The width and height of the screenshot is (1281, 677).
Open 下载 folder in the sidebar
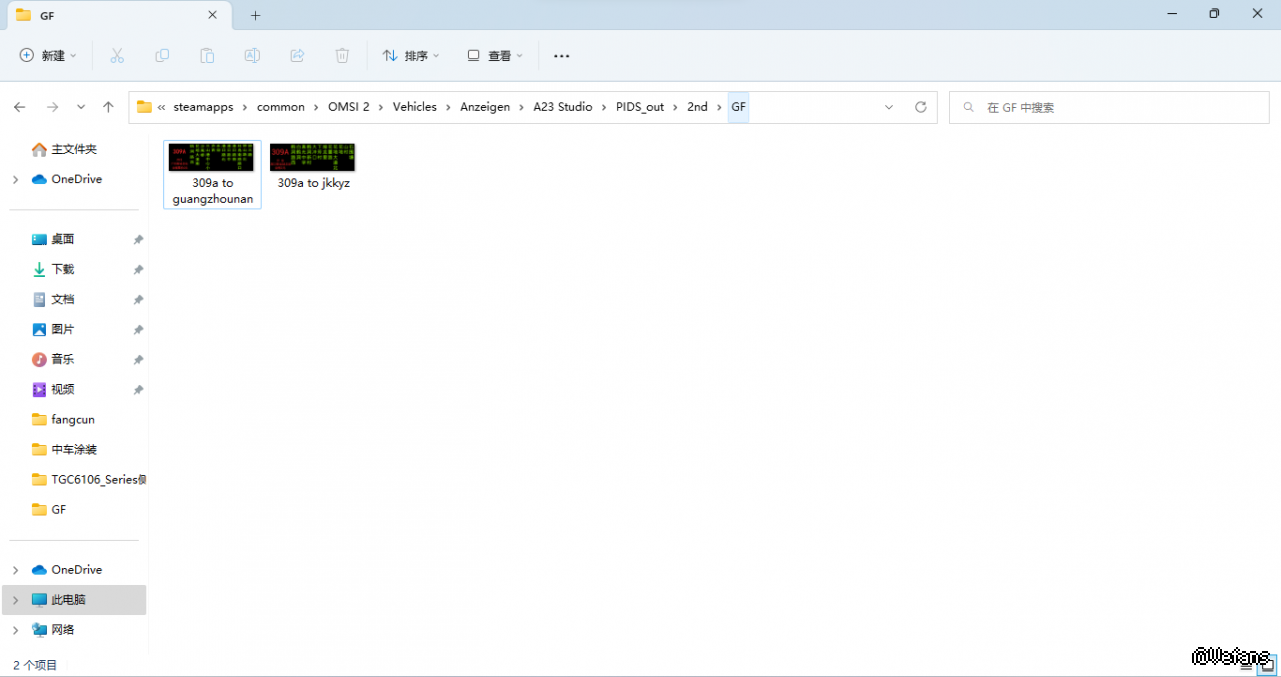pos(62,269)
